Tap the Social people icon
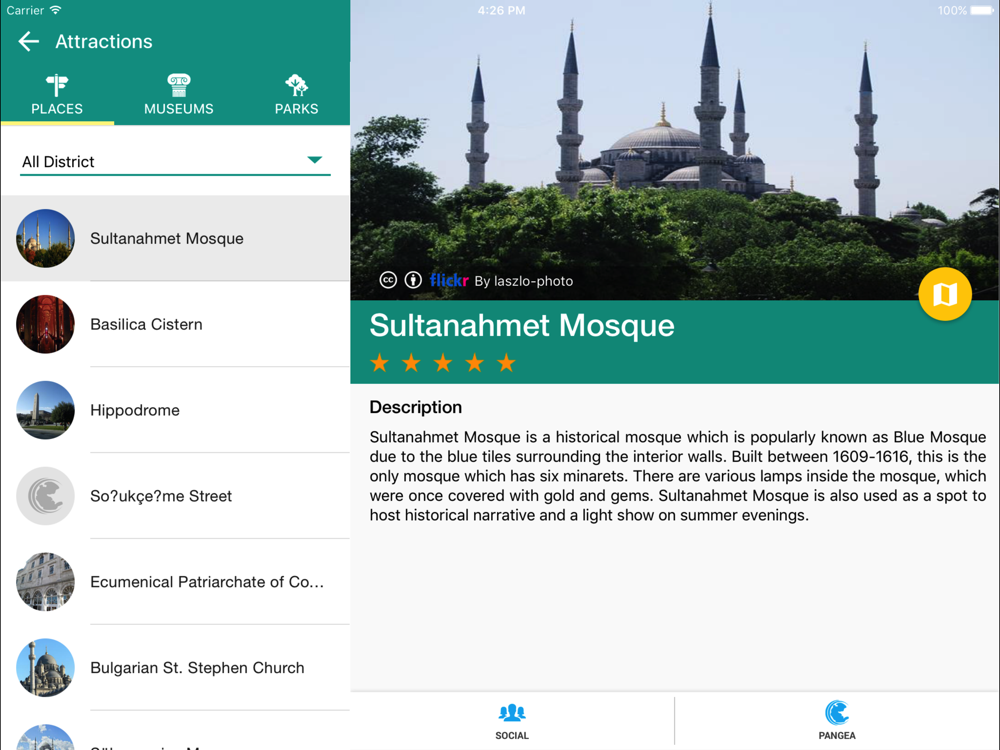Screen dimensions: 1000x750 click(512, 712)
